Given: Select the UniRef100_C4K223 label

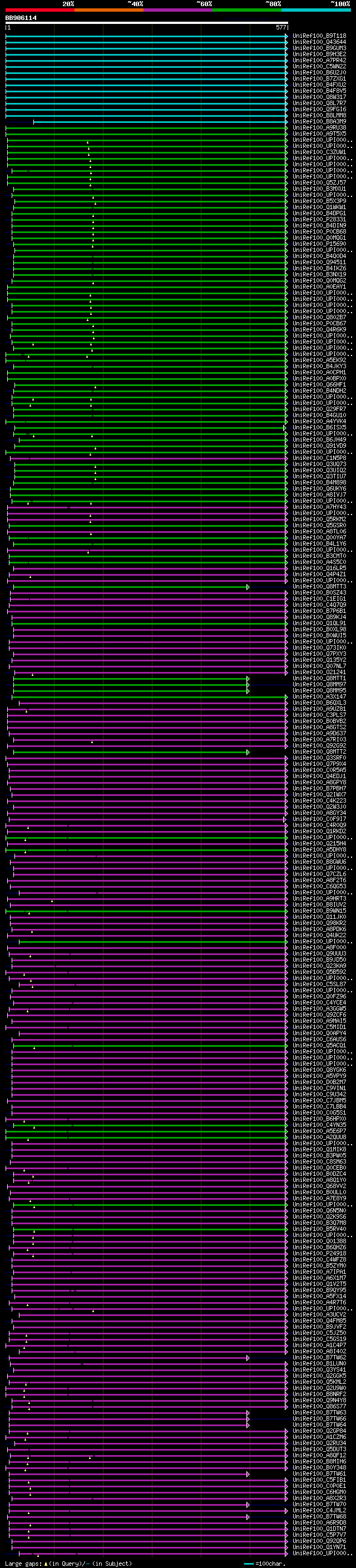Looking at the screenshot, I should coord(319,800).
